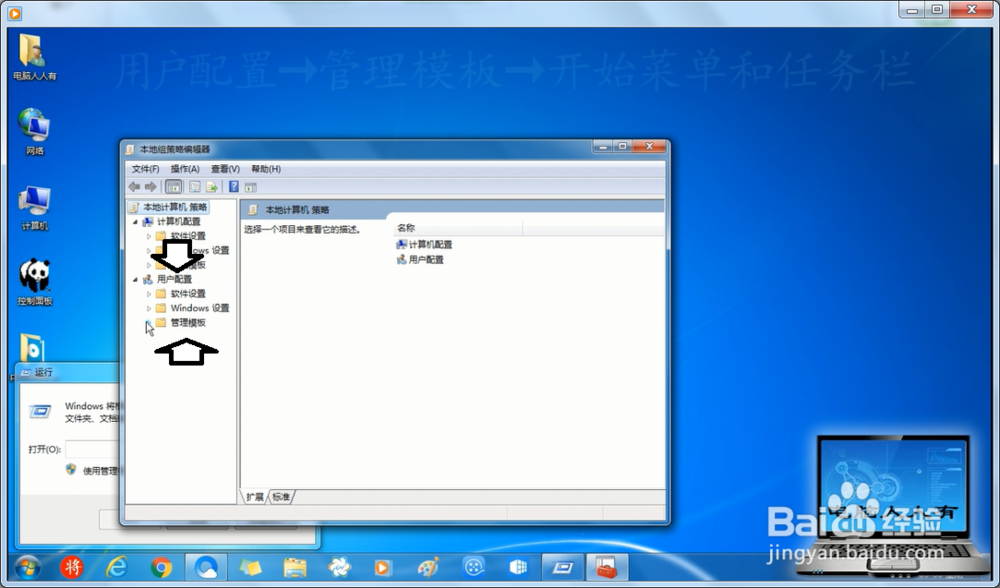Click the Back arrow in policy editor toolbar
Screen dimensions: 1000x588
pos(134,187)
